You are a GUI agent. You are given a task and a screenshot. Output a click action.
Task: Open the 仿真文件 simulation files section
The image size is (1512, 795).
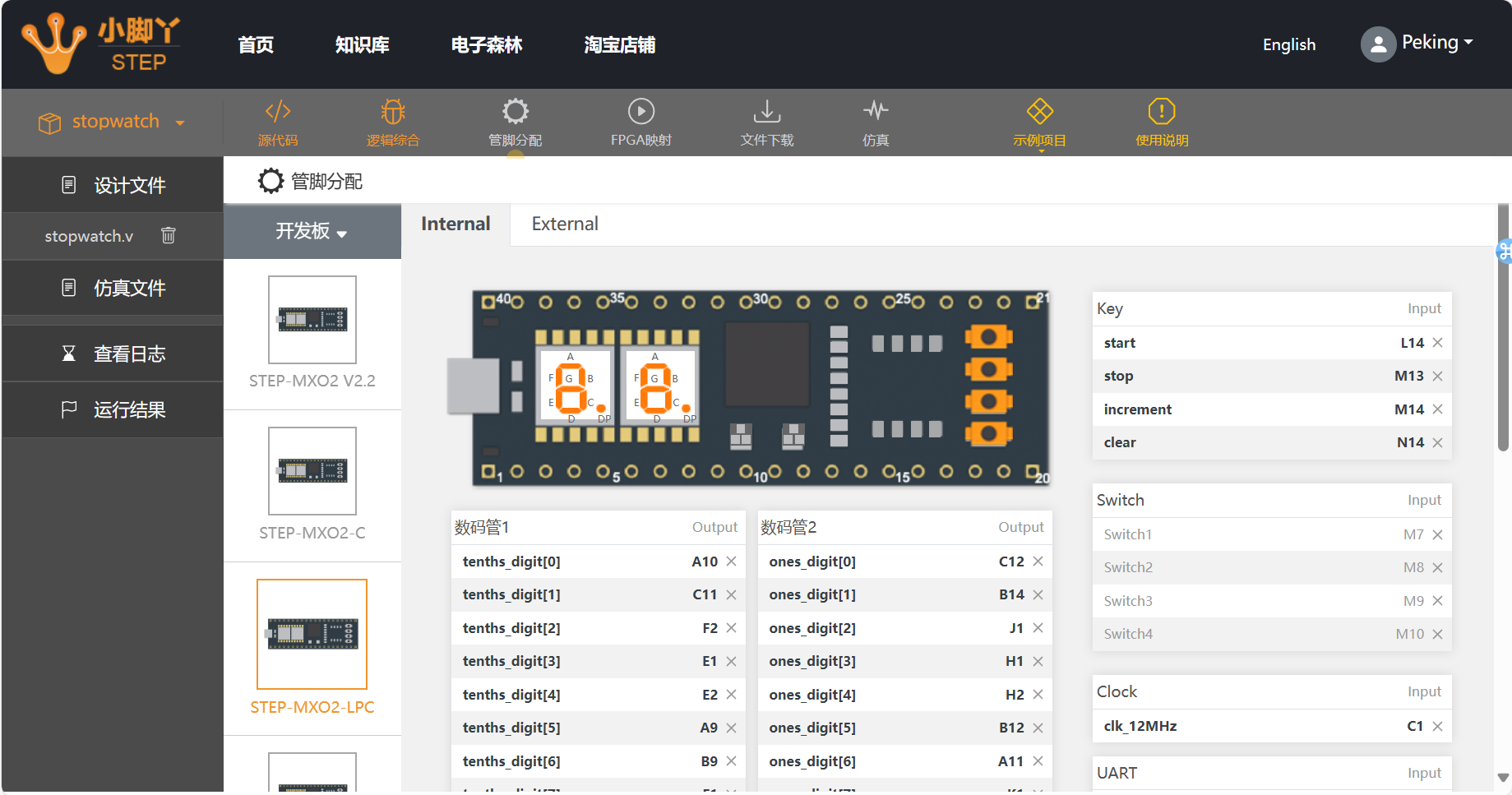[x=113, y=288]
